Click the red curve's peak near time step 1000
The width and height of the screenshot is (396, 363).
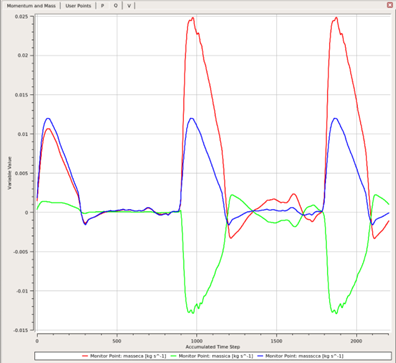pyautogui.click(x=193, y=18)
